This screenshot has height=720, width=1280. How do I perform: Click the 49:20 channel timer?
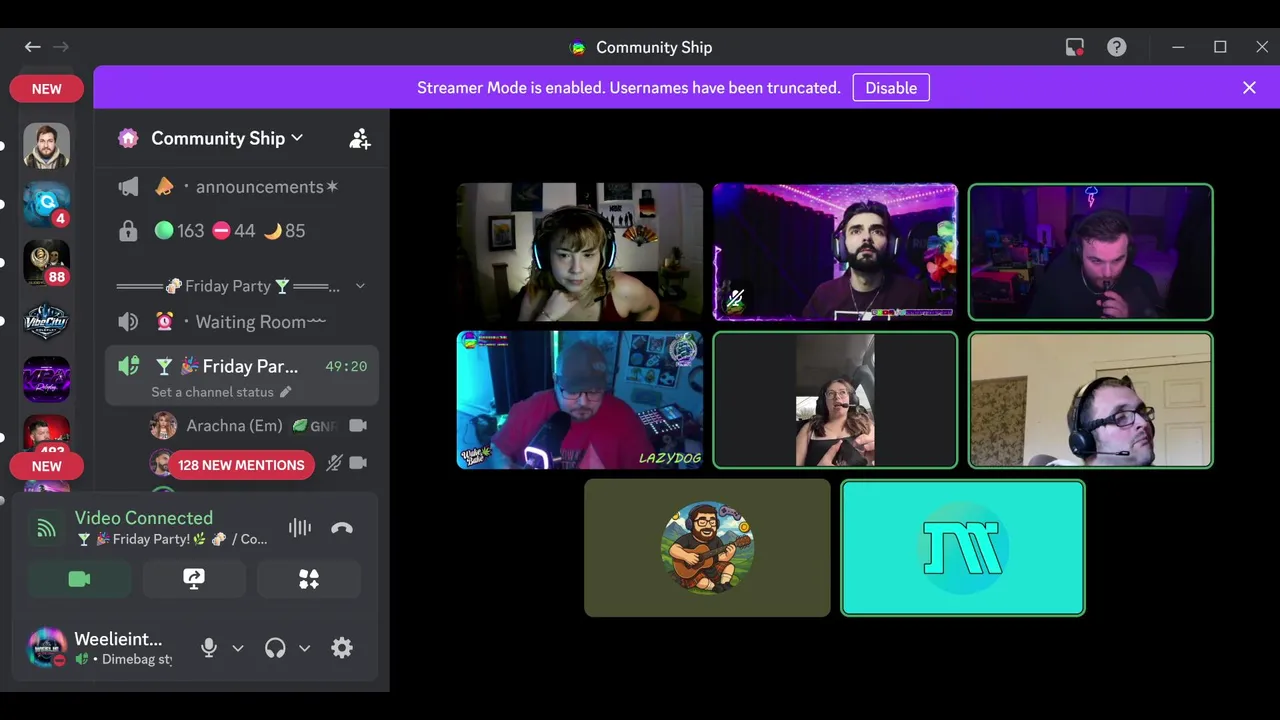coord(346,367)
